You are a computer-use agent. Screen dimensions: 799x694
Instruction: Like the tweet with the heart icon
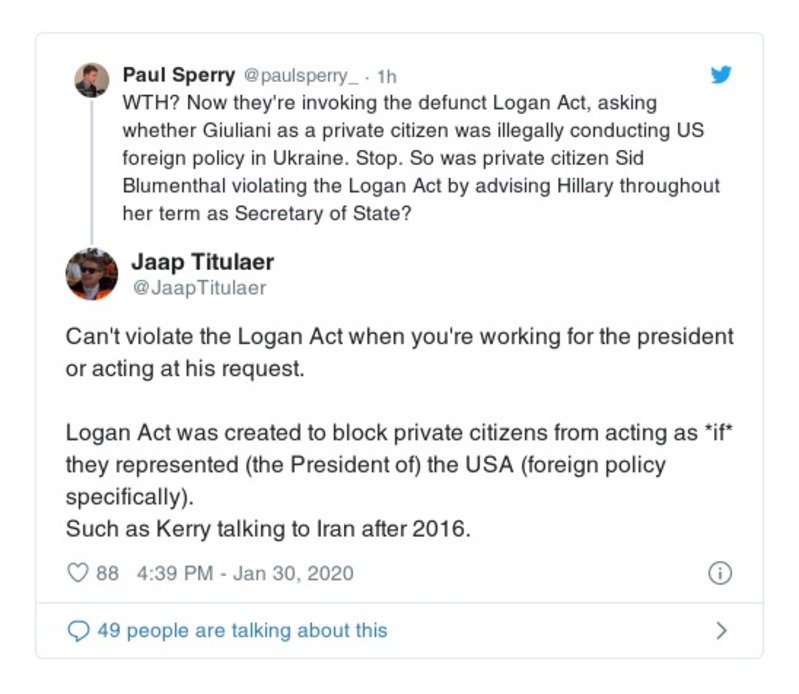click(77, 574)
